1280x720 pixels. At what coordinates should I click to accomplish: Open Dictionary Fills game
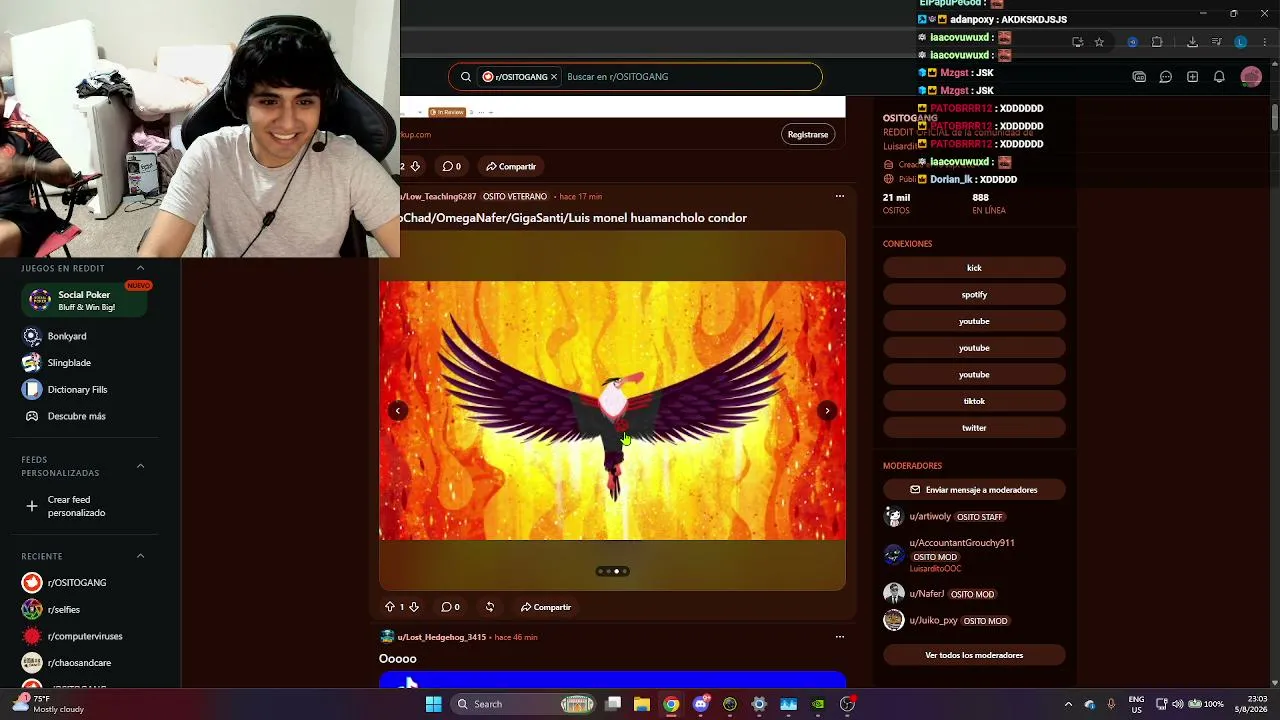[x=77, y=390]
